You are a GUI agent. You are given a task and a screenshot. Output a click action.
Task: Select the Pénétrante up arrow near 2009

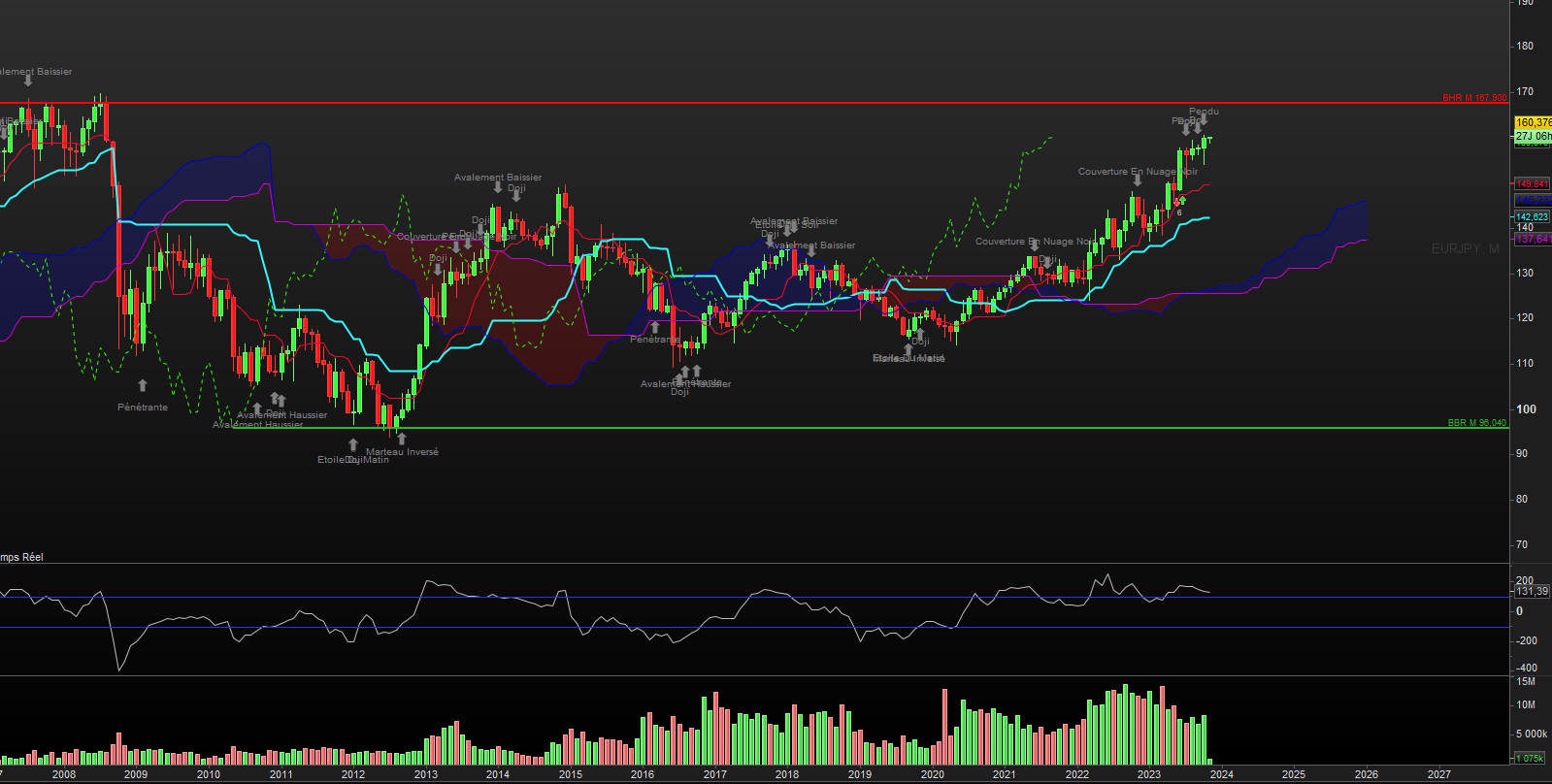point(143,386)
